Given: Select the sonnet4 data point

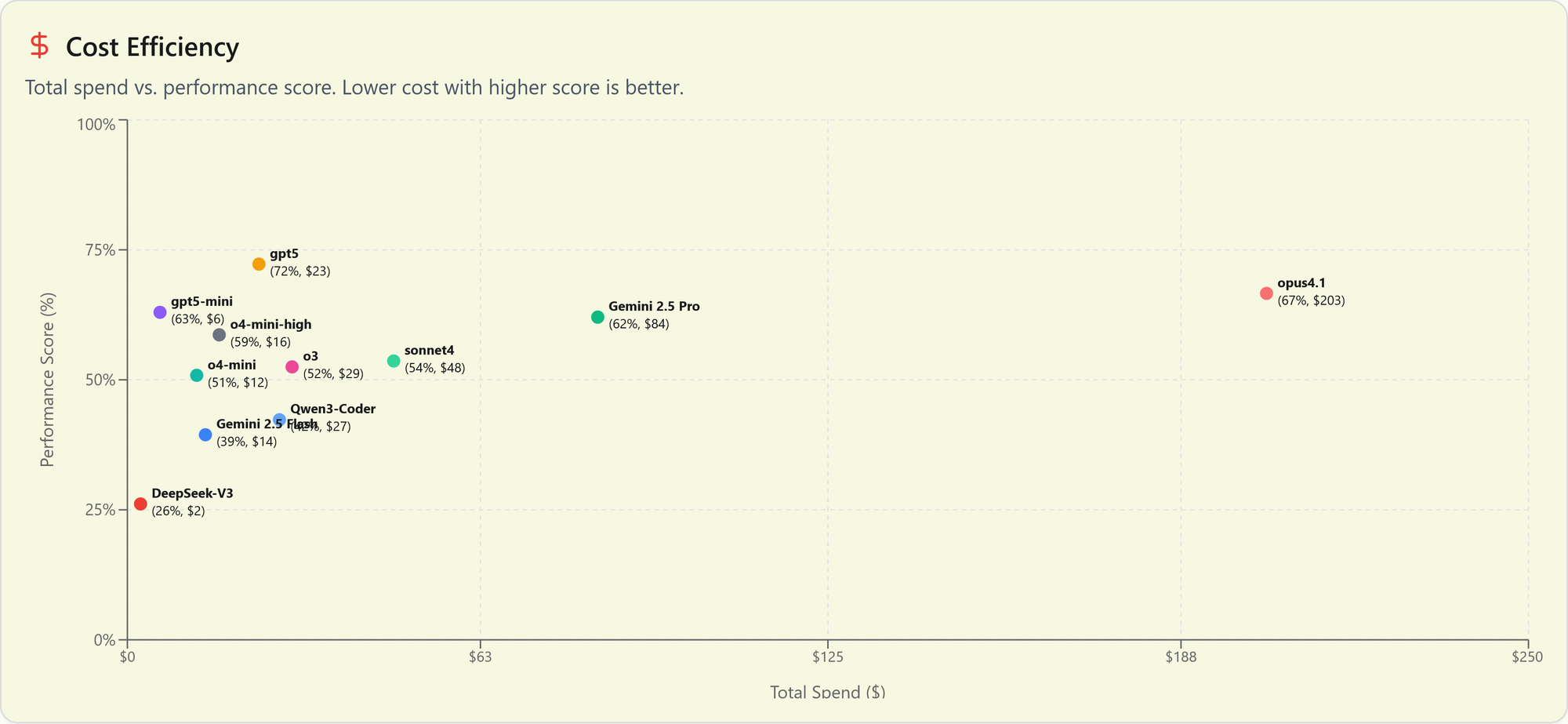Looking at the screenshot, I should [x=394, y=361].
